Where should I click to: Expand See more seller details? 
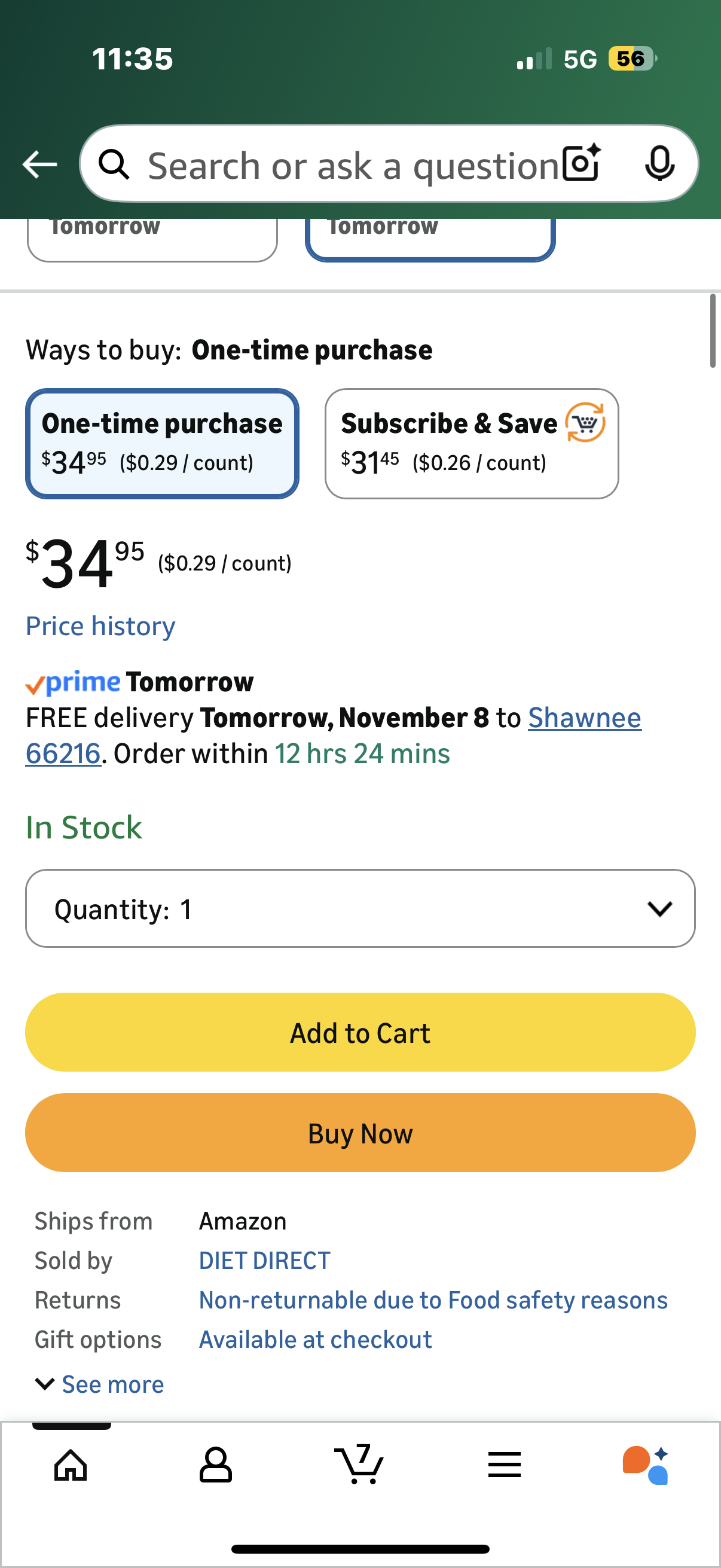coord(100,1384)
